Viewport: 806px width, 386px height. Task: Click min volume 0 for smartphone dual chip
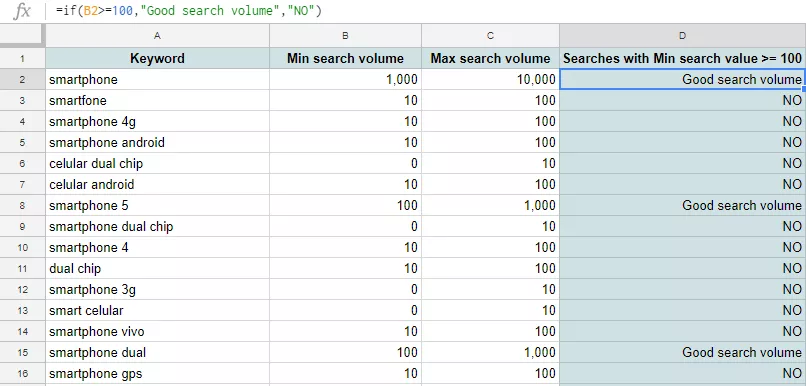pos(345,227)
